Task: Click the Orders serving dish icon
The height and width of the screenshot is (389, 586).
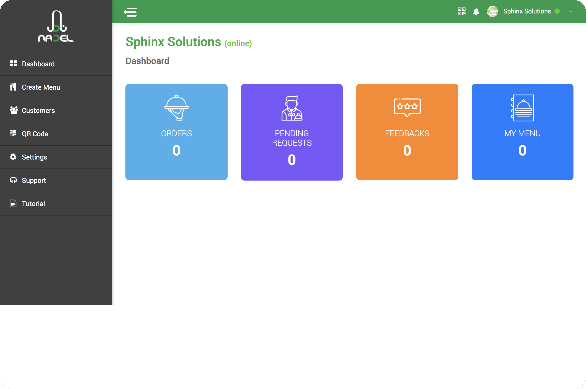Action: click(176, 108)
